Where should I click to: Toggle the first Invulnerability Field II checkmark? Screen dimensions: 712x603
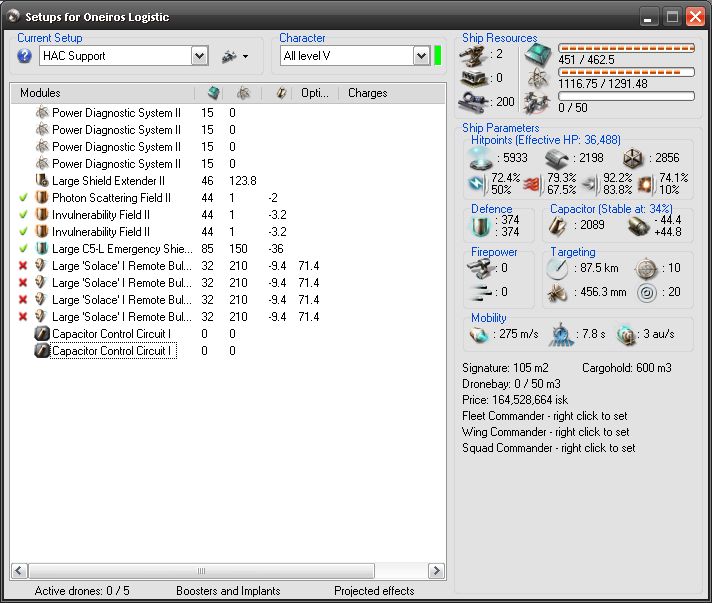point(23,215)
